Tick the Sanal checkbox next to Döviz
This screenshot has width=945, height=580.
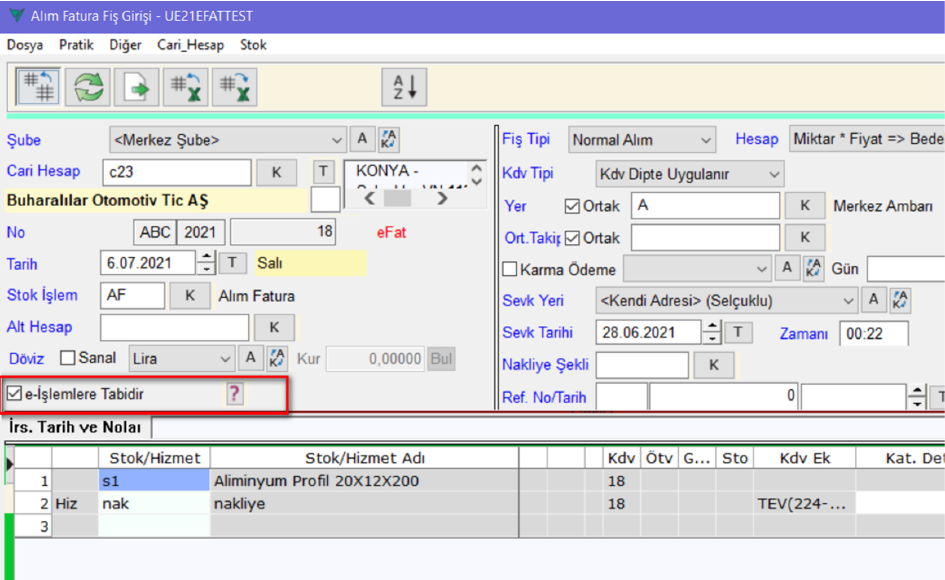tap(68, 358)
